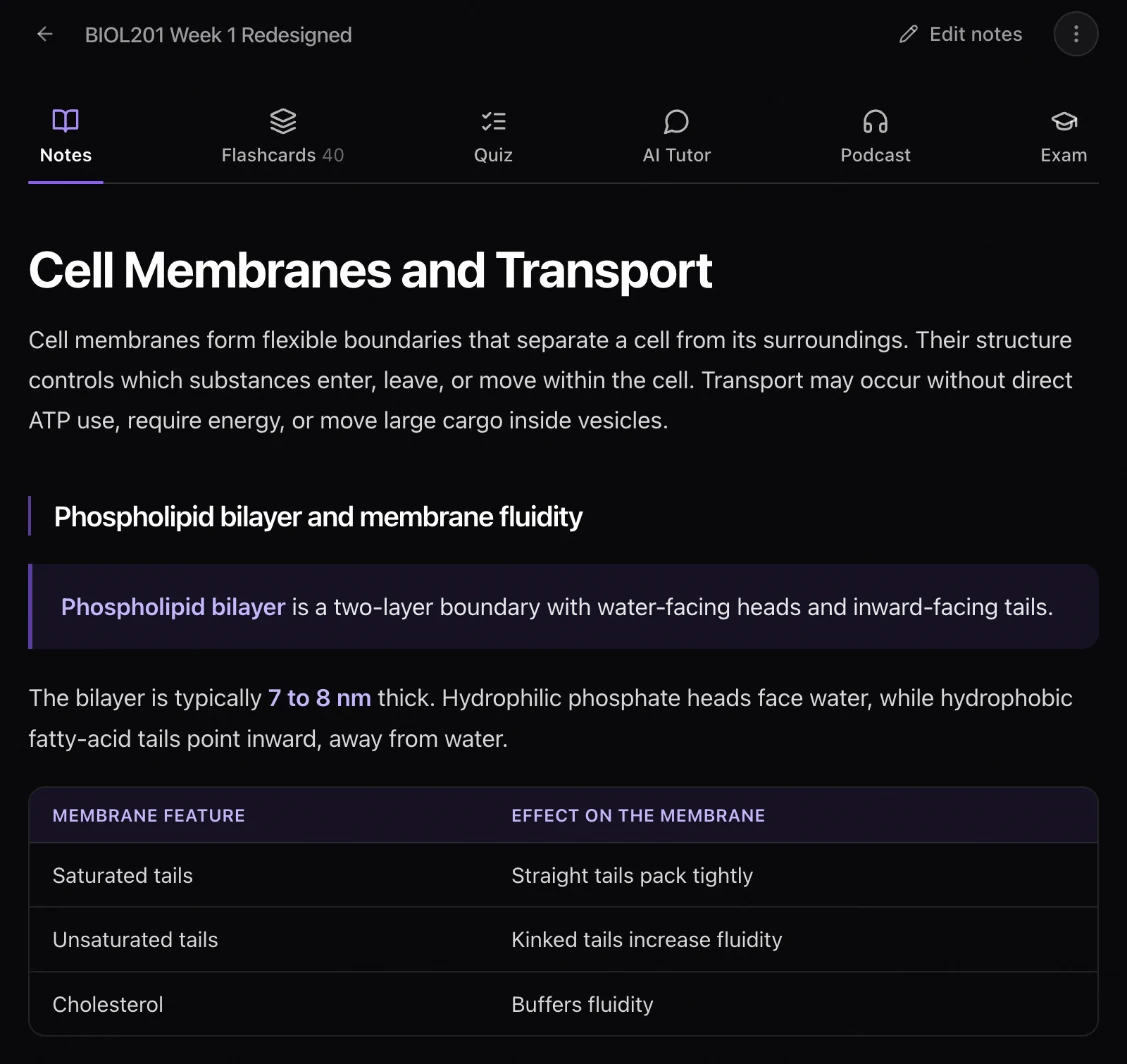Click the highlighted 7 to 8 nm value
Viewport: 1127px width, 1064px height.
320,697
